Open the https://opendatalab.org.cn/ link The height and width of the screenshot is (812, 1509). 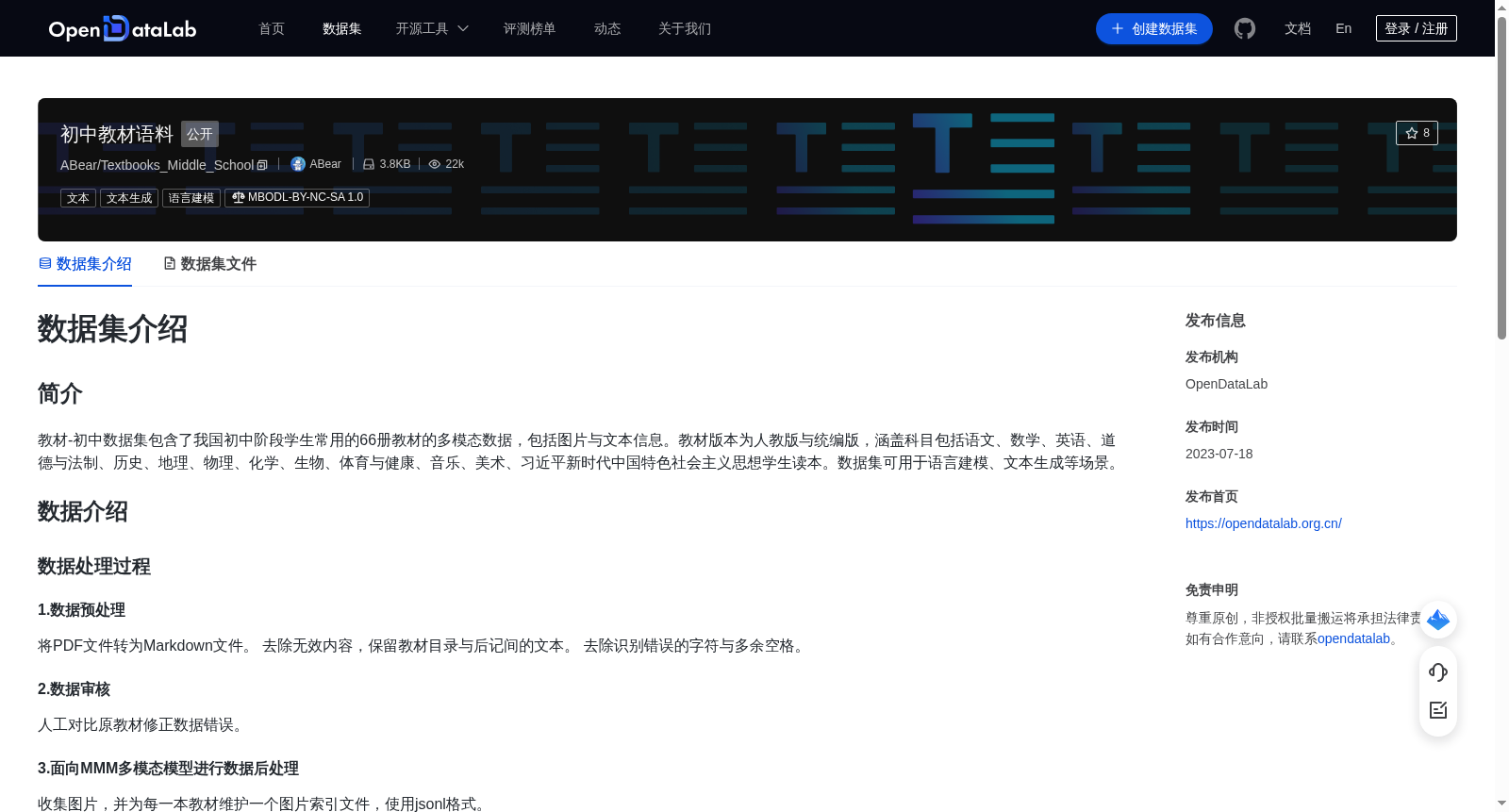(x=1264, y=523)
